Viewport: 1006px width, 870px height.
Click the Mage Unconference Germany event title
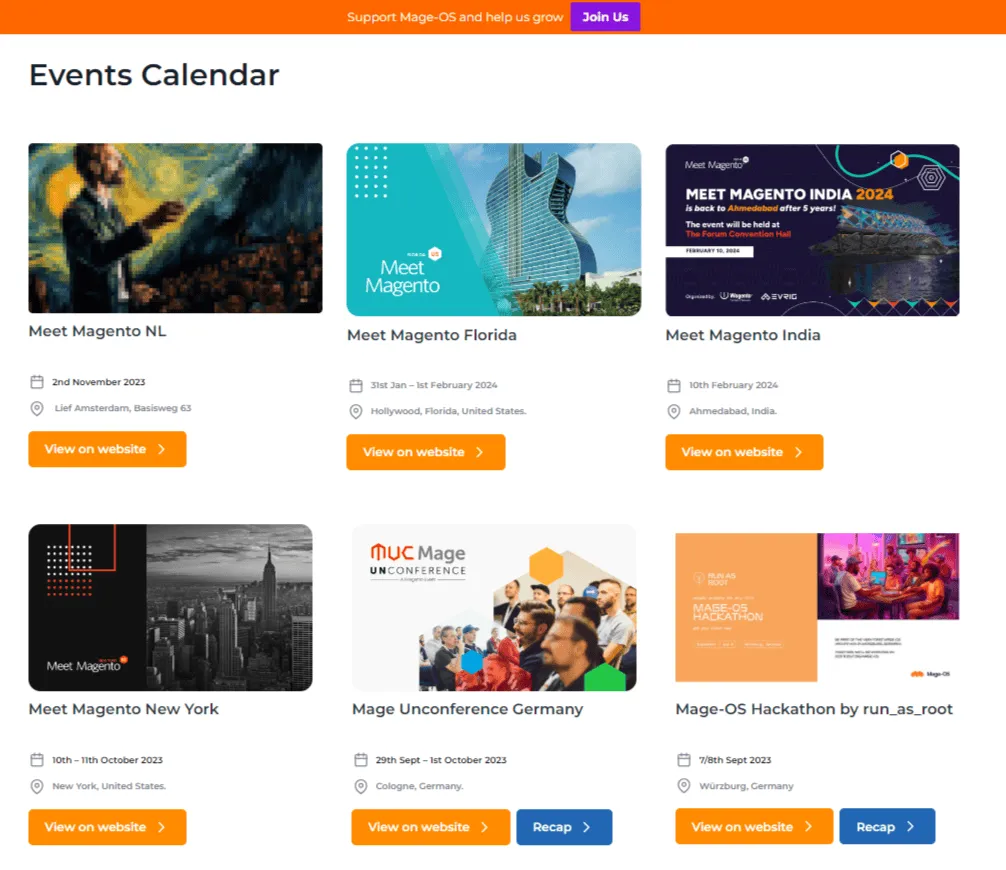tap(467, 709)
